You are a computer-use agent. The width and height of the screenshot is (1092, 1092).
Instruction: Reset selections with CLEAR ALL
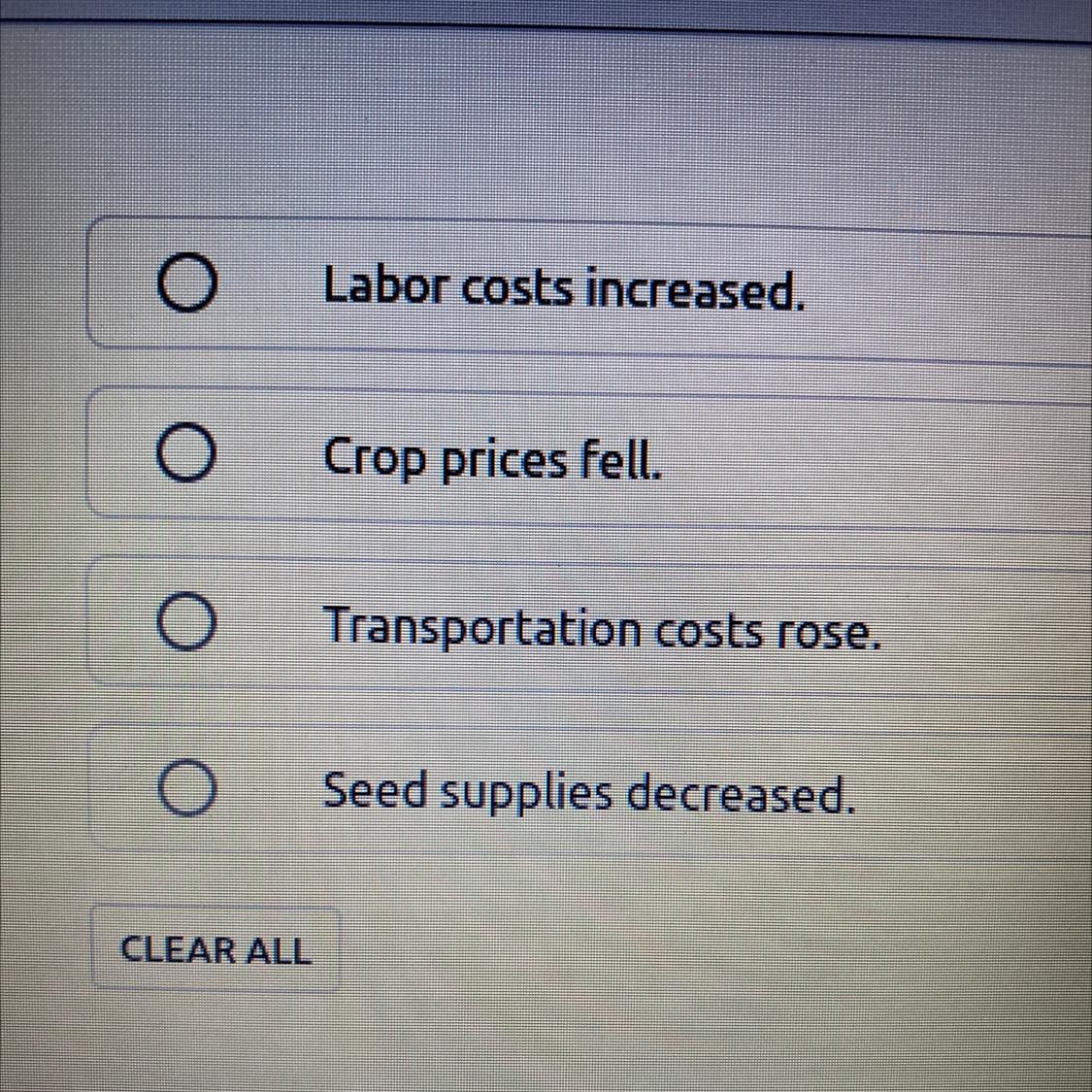[x=215, y=949]
